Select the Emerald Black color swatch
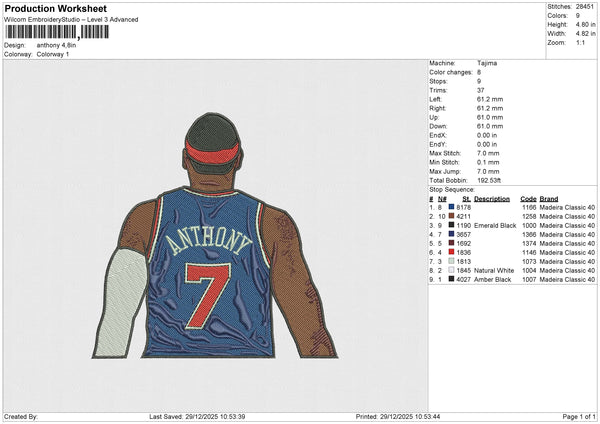Screen dimensions: 600x424 (452, 225)
